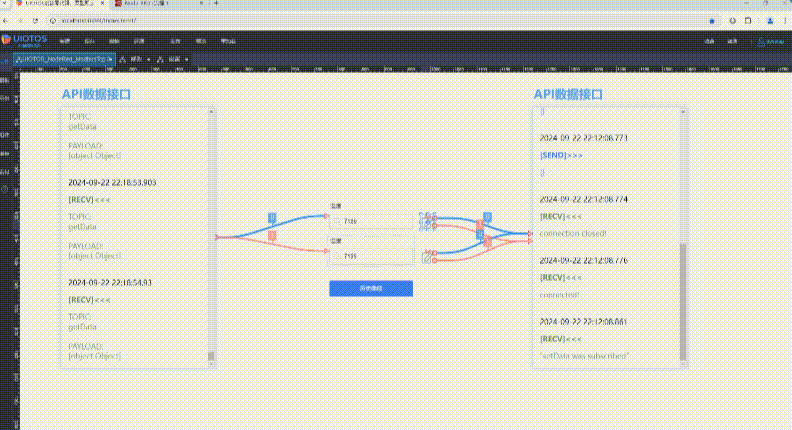Click the site info icon in address bar

pyautogui.click(x=53, y=21)
